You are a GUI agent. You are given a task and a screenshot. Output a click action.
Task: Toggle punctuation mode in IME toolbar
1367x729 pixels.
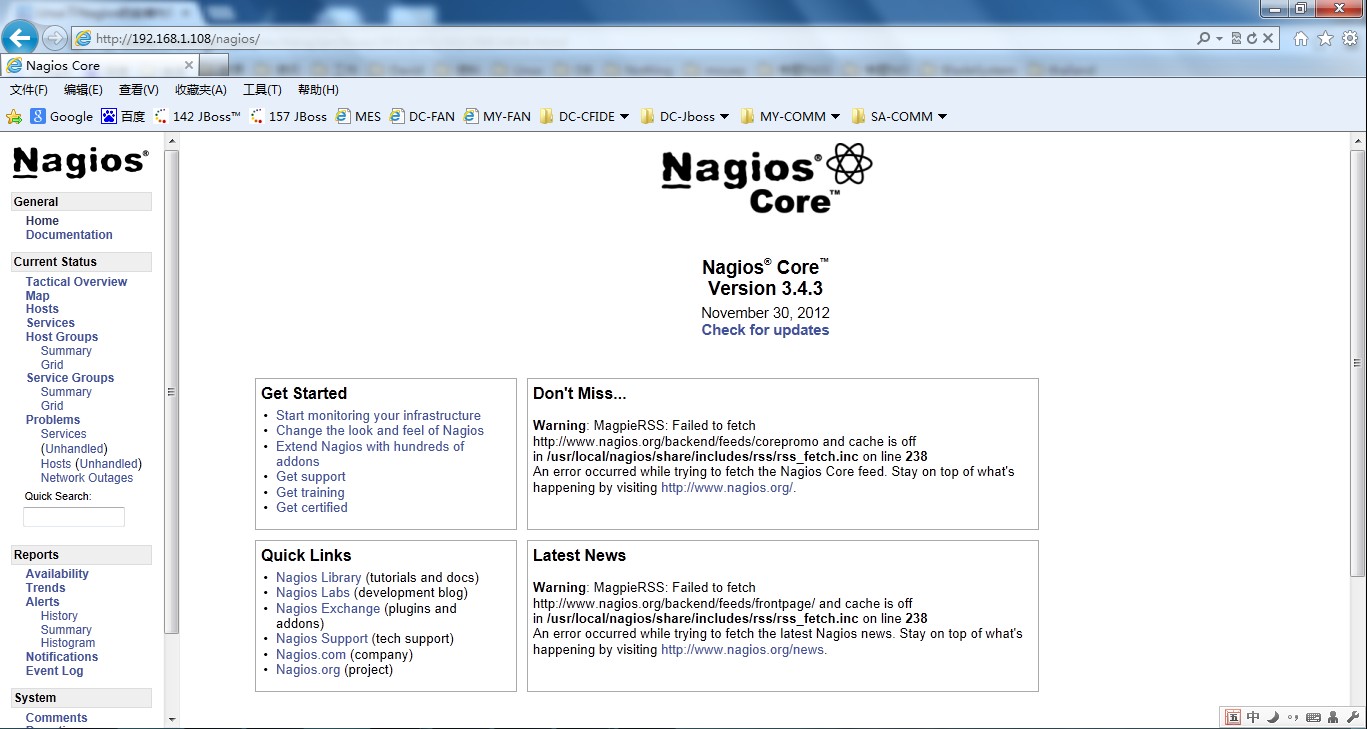[1293, 717]
